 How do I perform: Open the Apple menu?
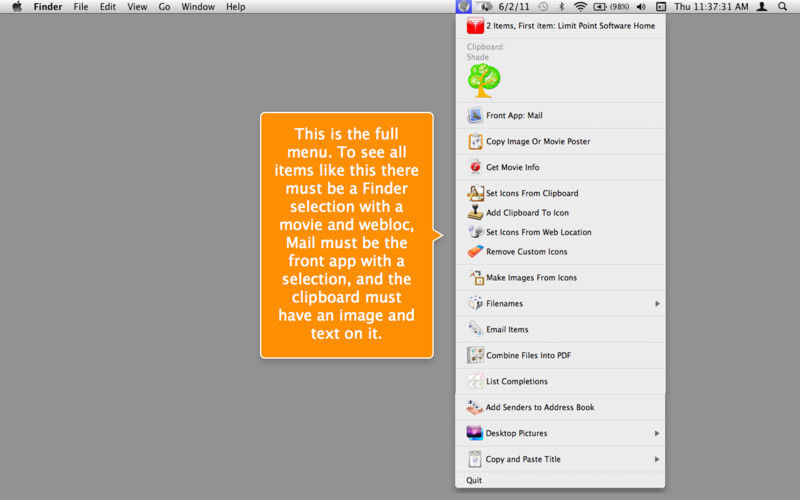pyautogui.click(x=17, y=7)
